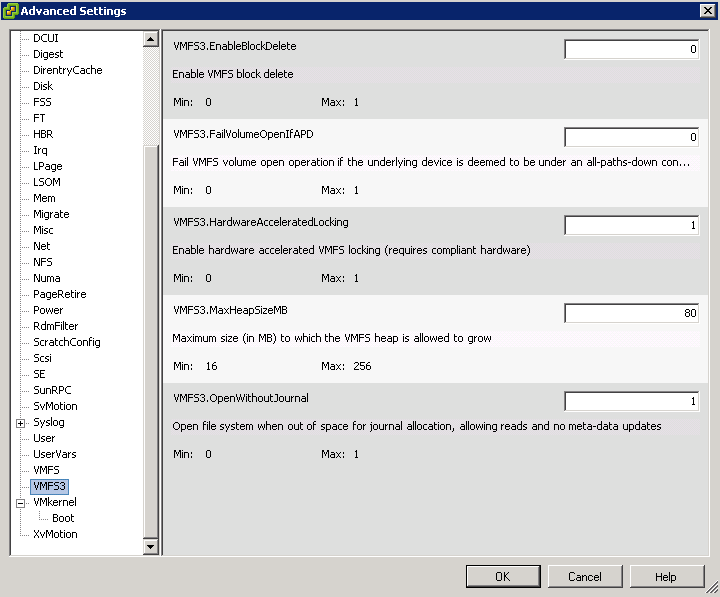The image size is (720, 597).
Task: Select User in the settings tree
Action: 44,439
